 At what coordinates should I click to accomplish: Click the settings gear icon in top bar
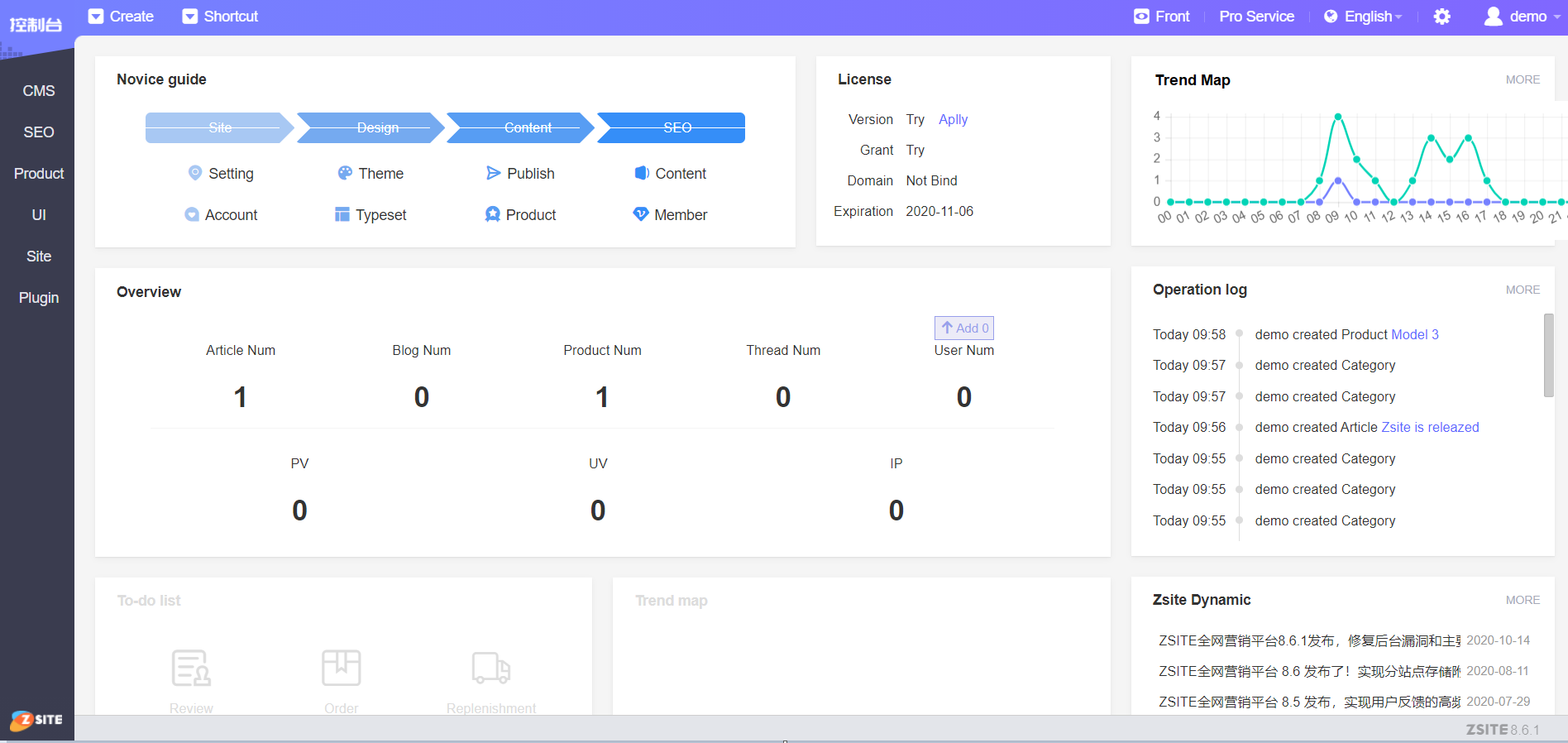(1441, 17)
